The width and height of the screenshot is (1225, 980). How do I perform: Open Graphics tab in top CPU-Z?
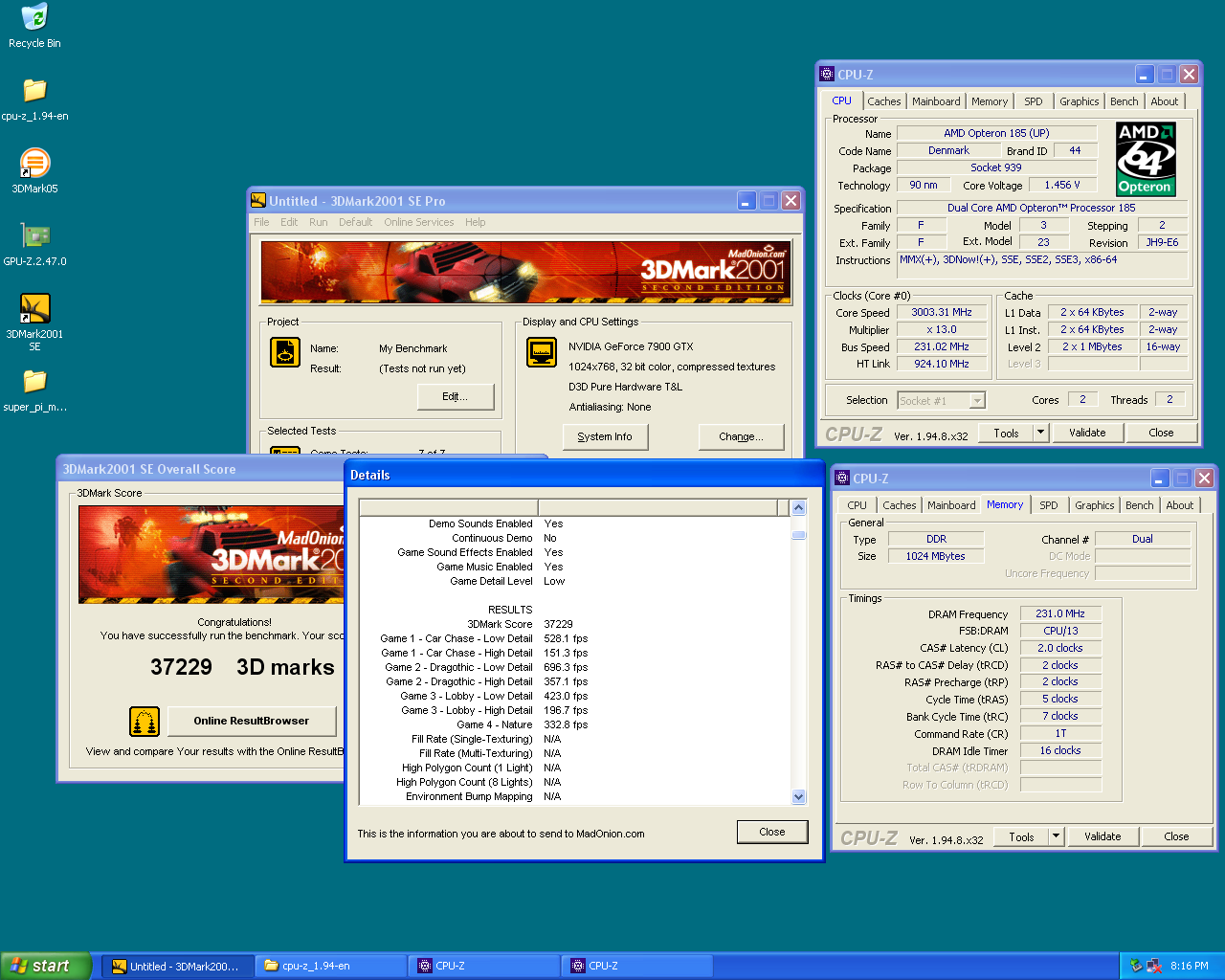tap(1079, 101)
